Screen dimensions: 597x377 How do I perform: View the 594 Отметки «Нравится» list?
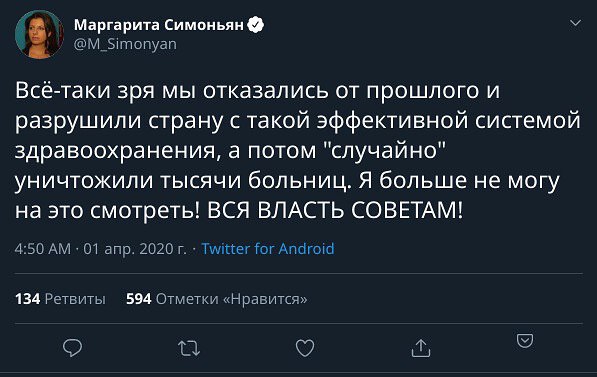217,299
